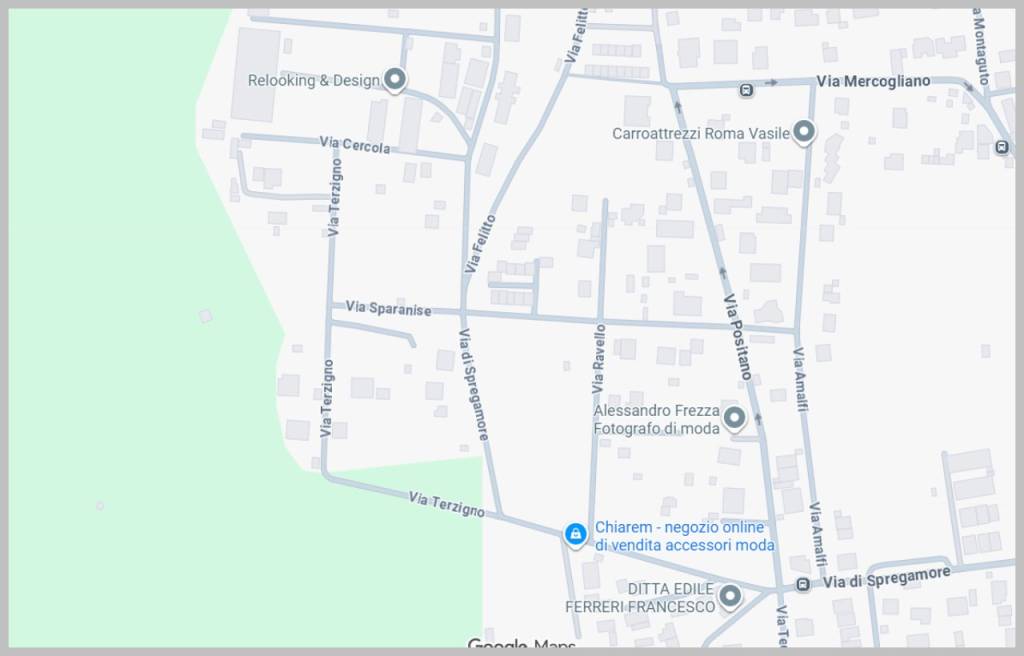Image resolution: width=1024 pixels, height=656 pixels.
Task: Open Chiarem negozio online label link
Action: [x=684, y=536]
